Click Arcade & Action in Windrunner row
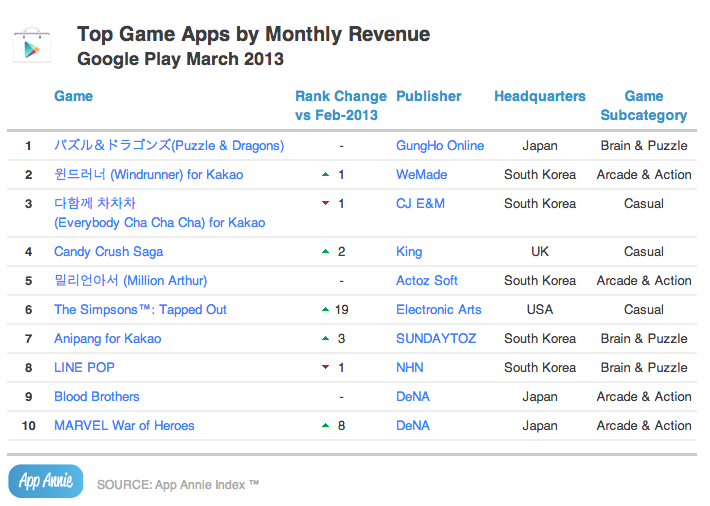The width and height of the screenshot is (710, 506). 644,174
